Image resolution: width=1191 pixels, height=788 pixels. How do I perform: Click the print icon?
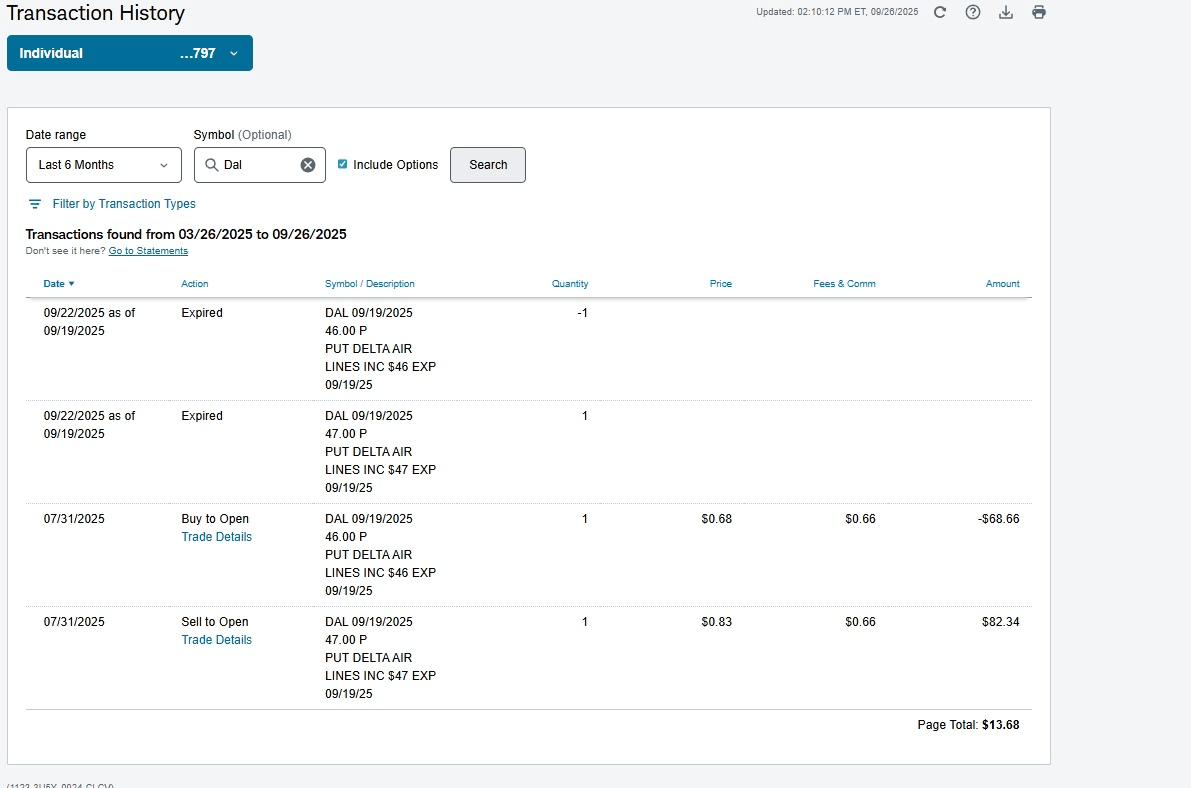click(1039, 12)
